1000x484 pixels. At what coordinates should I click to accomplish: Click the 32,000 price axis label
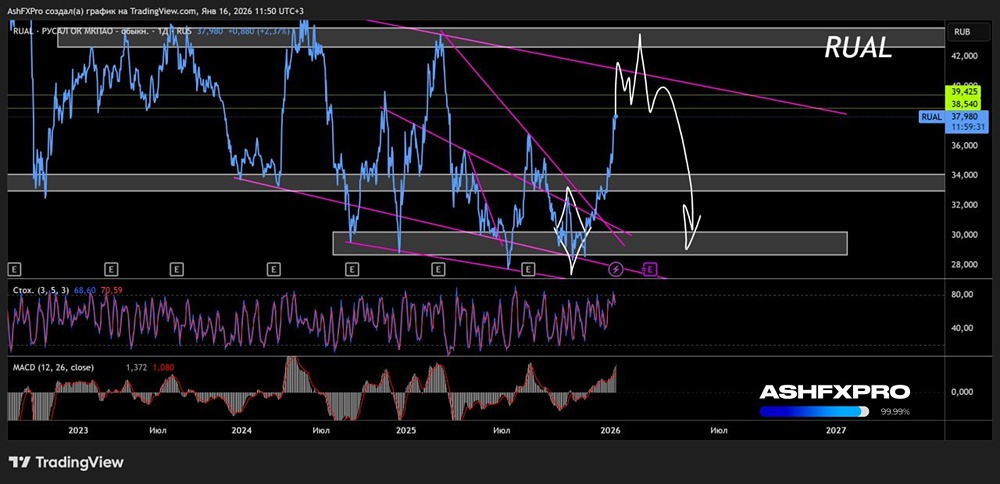(964, 205)
